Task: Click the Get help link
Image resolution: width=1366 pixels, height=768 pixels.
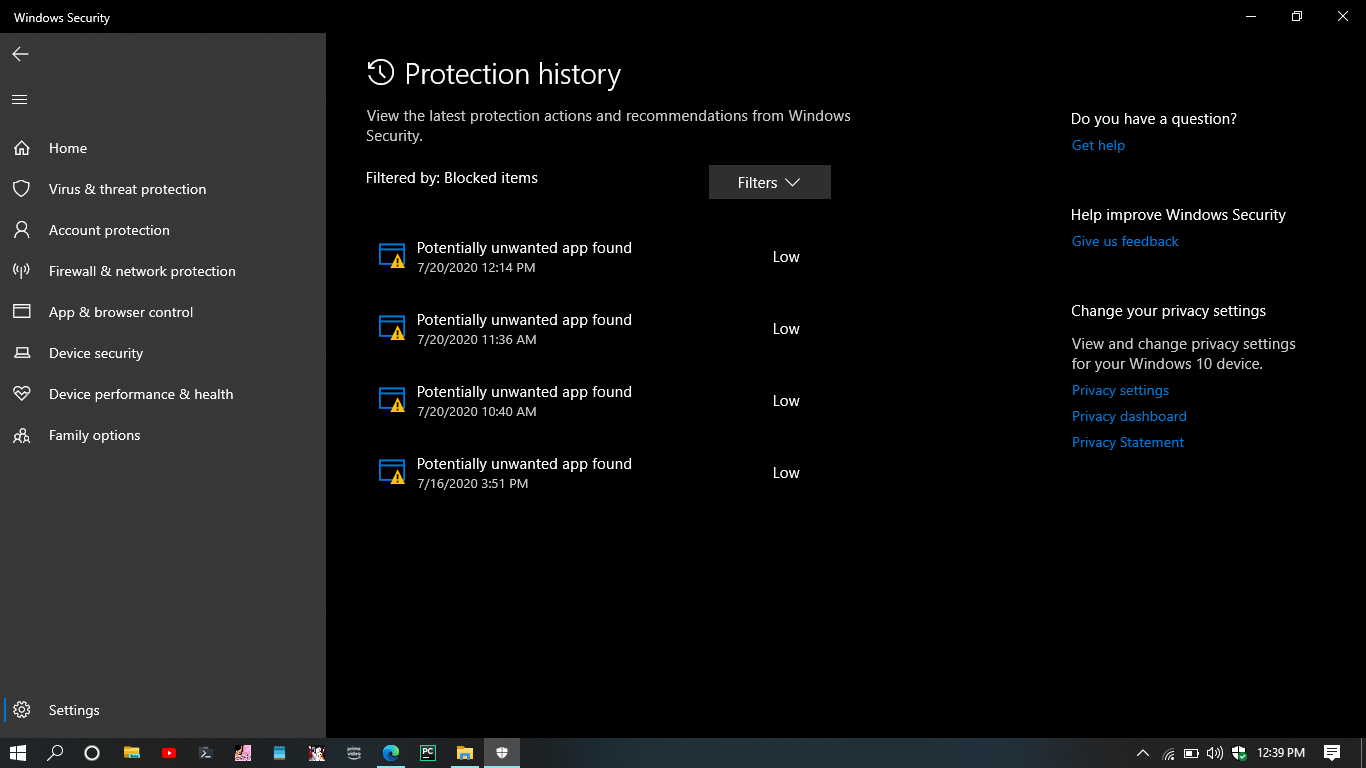Action: pyautogui.click(x=1098, y=145)
